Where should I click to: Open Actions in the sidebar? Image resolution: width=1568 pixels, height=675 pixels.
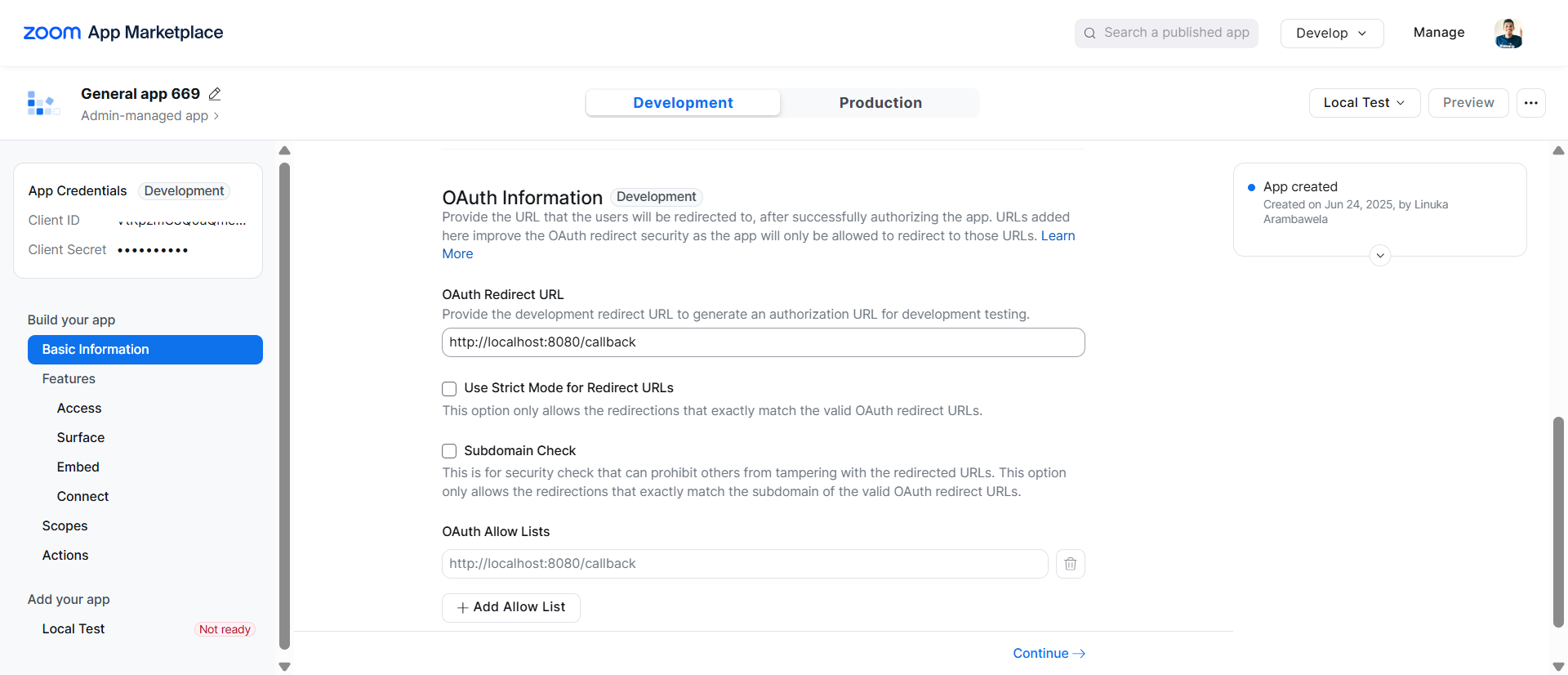tap(65, 556)
